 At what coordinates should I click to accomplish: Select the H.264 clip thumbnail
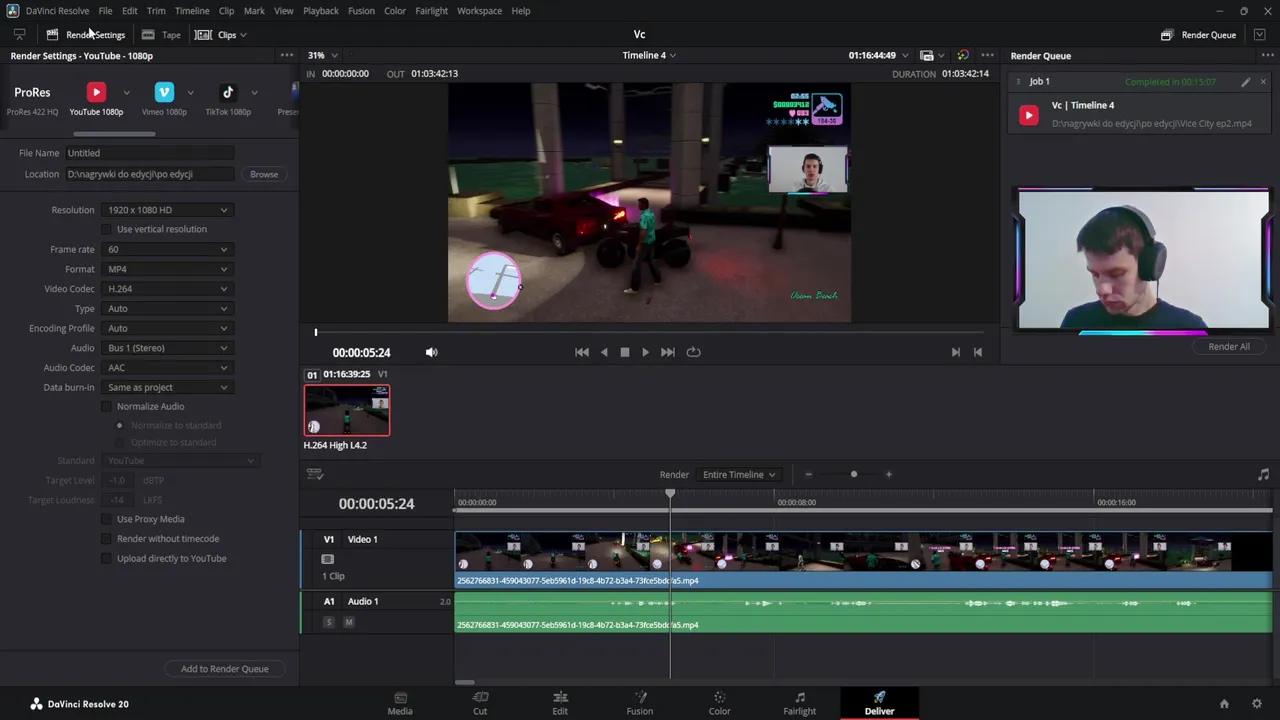[347, 410]
